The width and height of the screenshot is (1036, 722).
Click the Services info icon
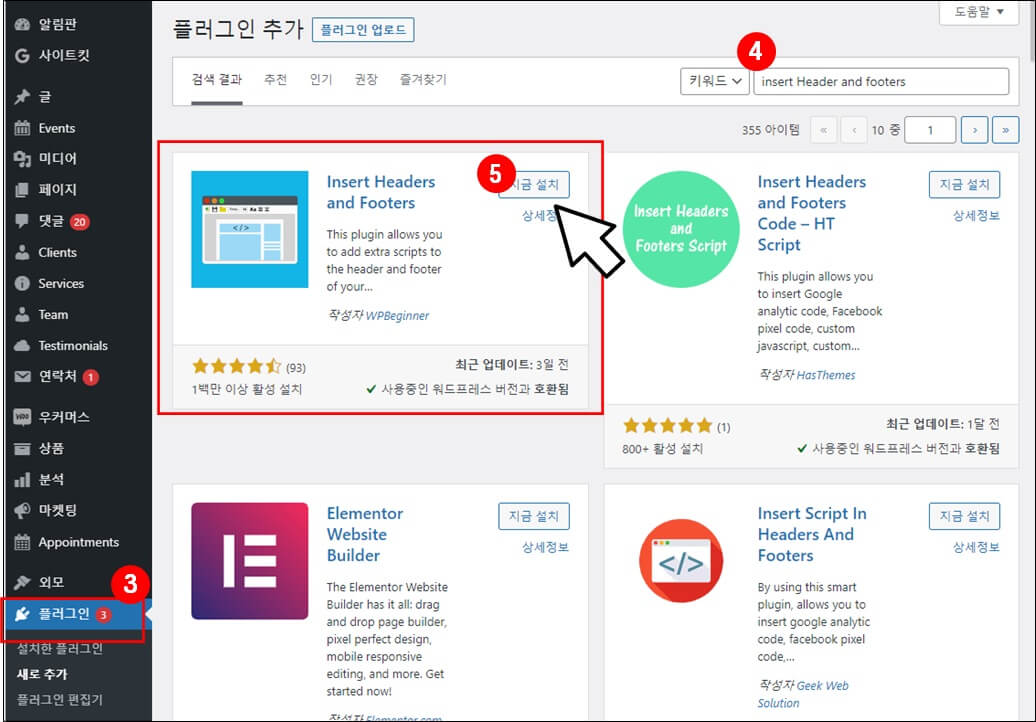pyautogui.click(x=22, y=283)
